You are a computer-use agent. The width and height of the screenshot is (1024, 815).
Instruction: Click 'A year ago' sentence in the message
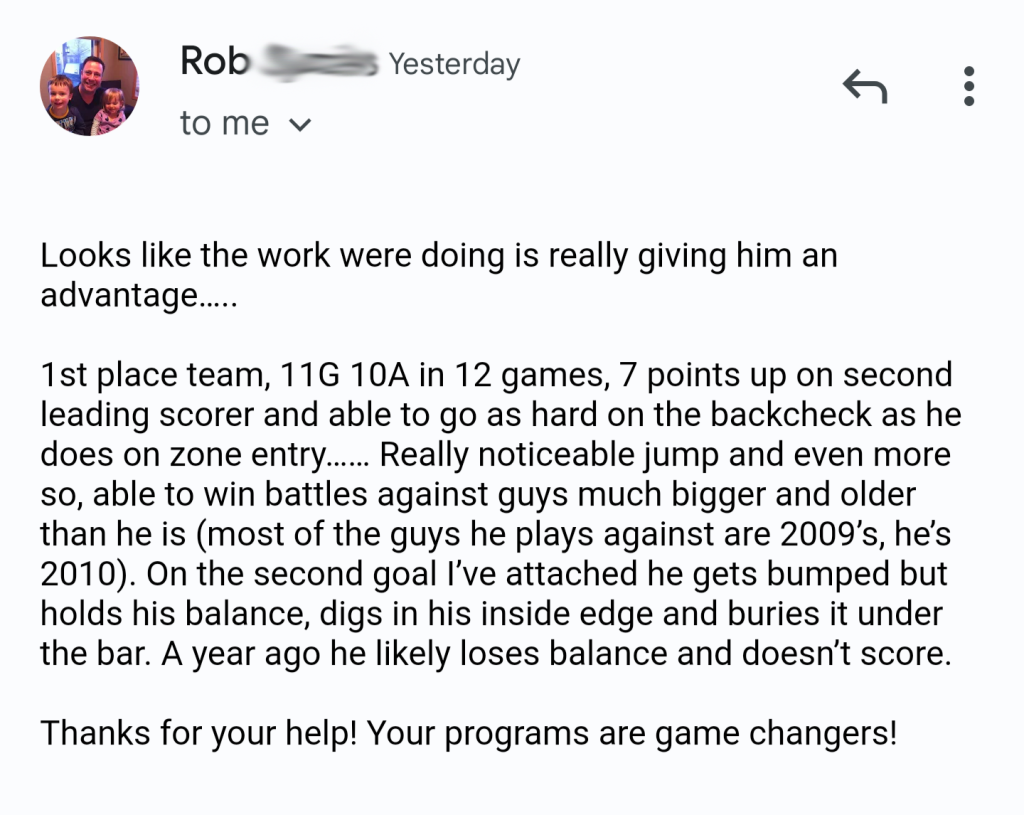(x=240, y=654)
